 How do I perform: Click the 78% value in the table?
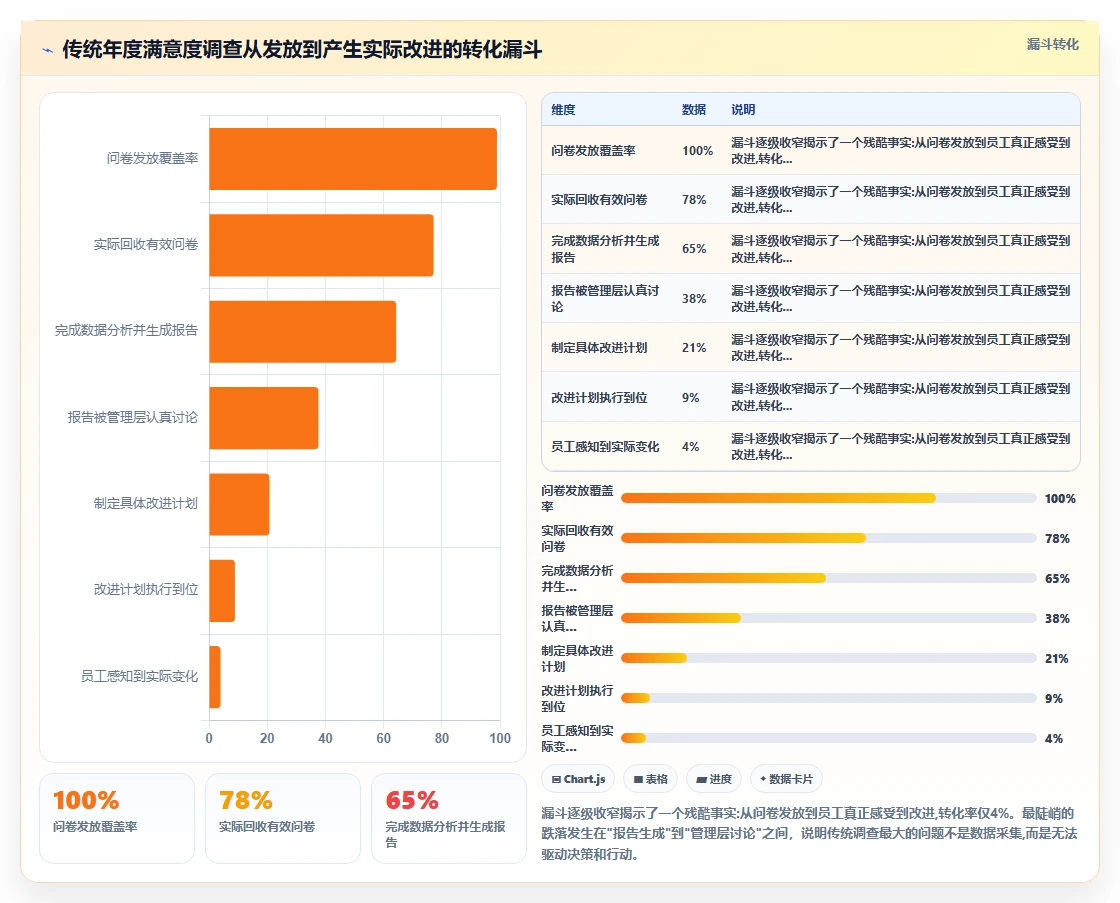click(x=694, y=199)
